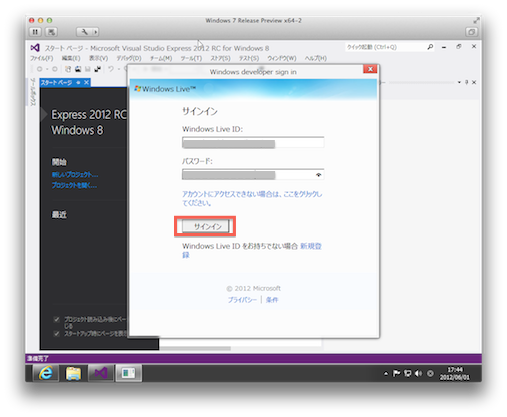This screenshot has height=417, width=507.
Task: Click the サインイン sign-in button
Action: coord(205,226)
